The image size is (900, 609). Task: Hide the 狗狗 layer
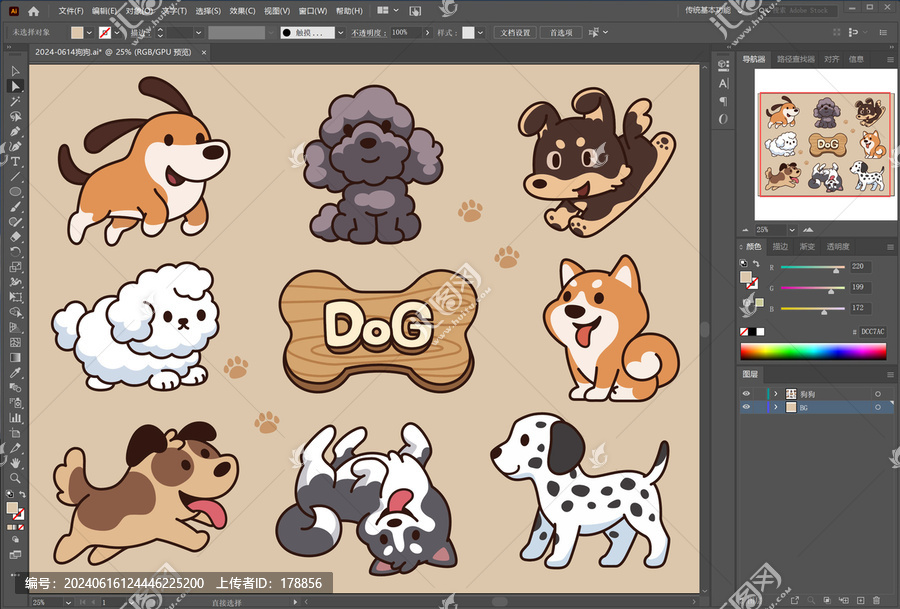[x=746, y=394]
